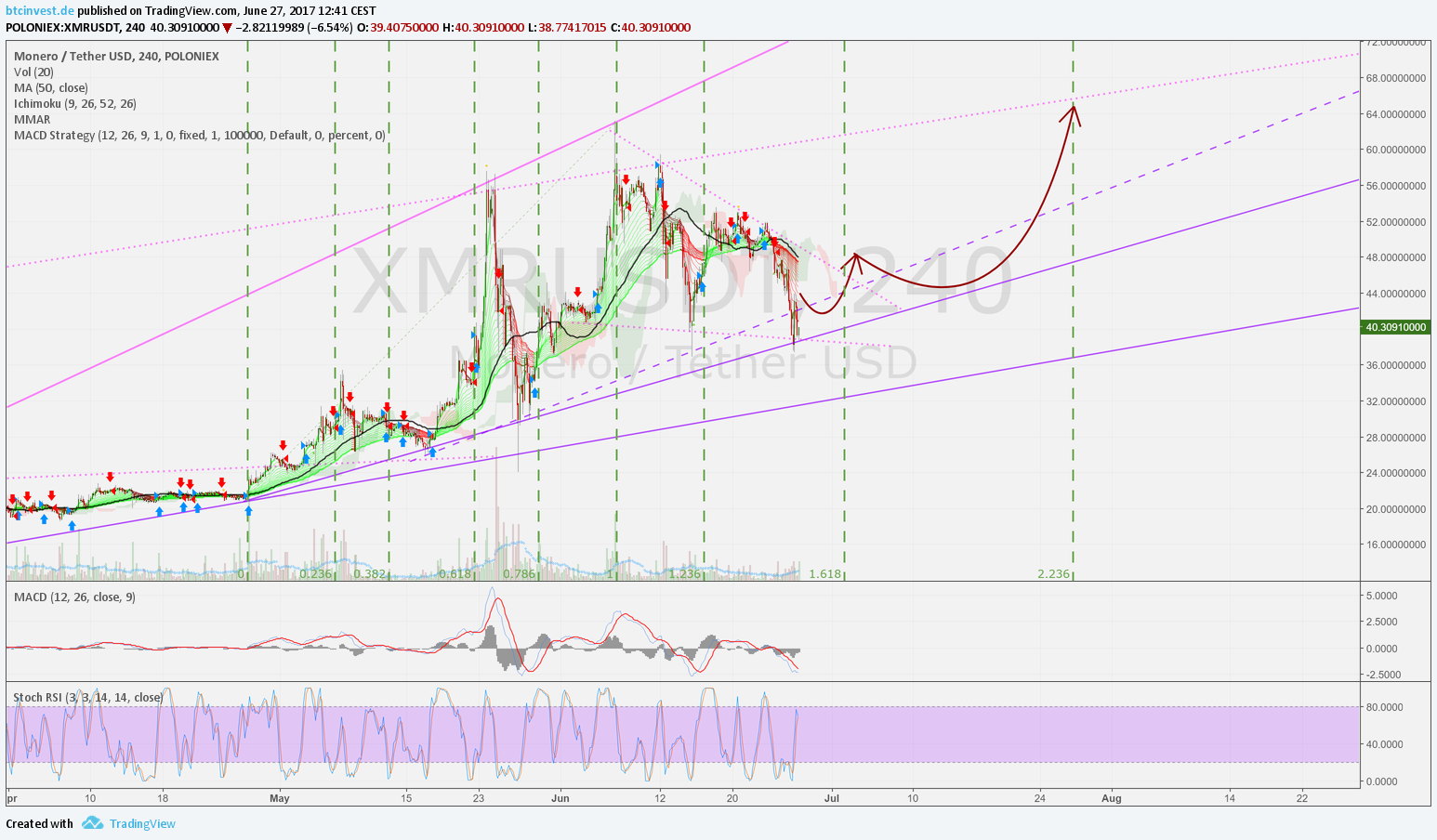
Task: Click the 0.382 Fibonacci time zone label
Action: [x=370, y=574]
